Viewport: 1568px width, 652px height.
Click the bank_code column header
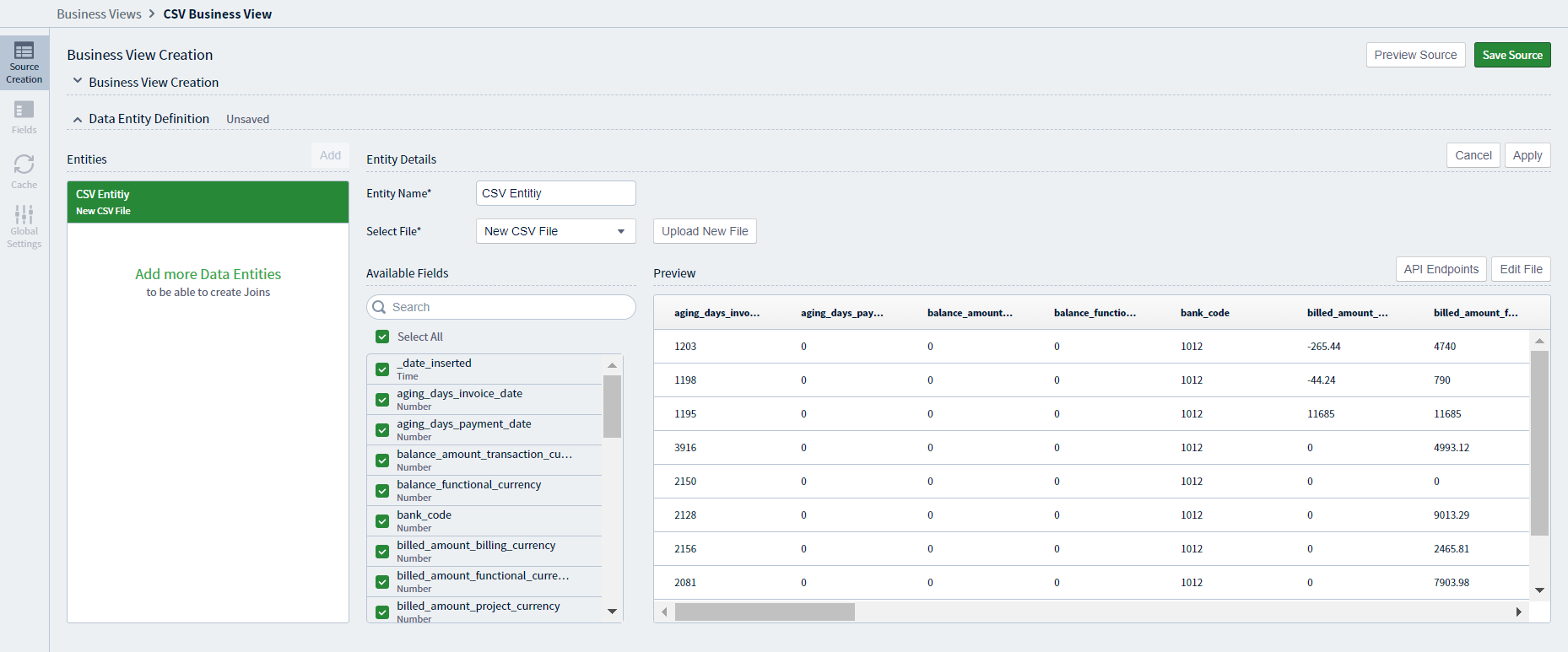click(1205, 313)
